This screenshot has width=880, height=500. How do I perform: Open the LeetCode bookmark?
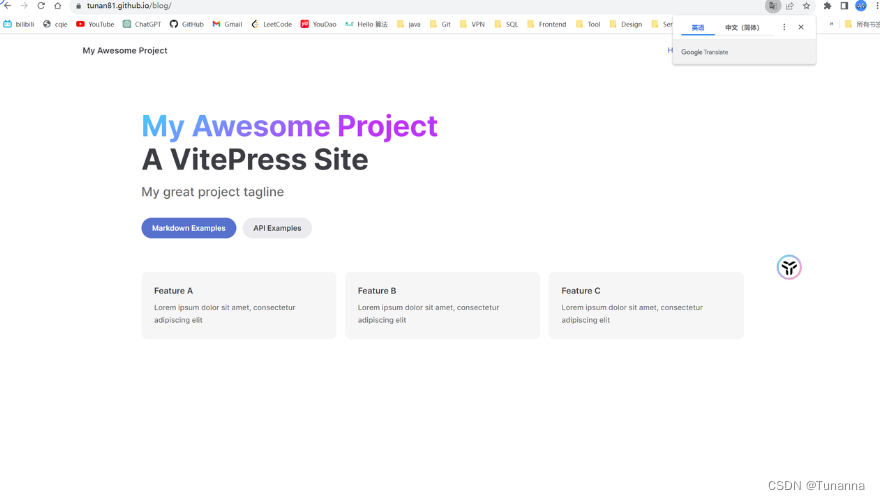coord(272,24)
